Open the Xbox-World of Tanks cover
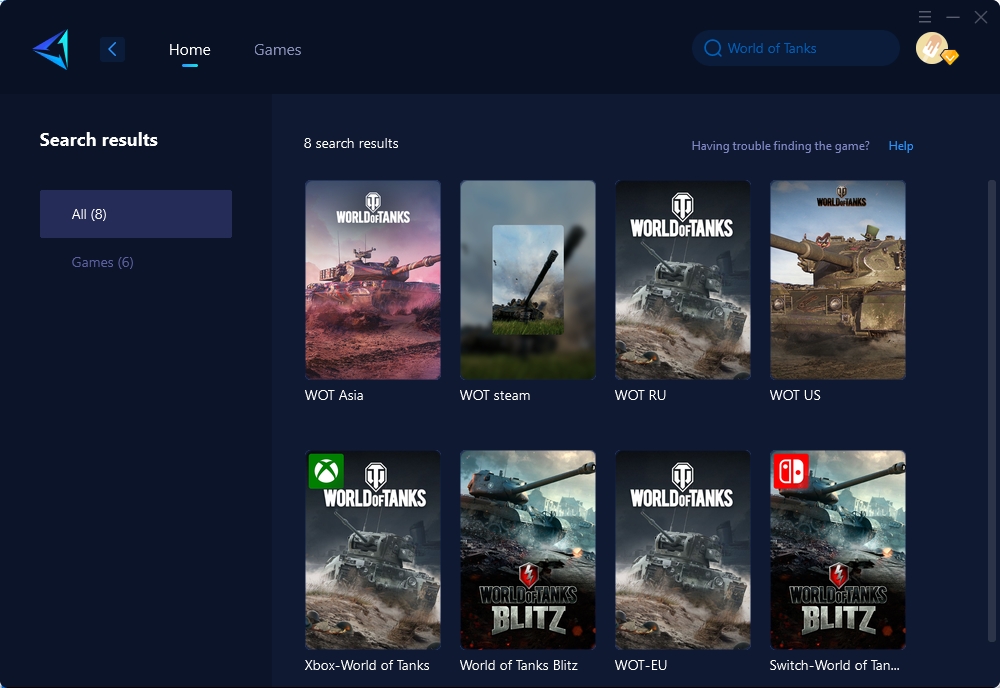 pyautogui.click(x=373, y=550)
